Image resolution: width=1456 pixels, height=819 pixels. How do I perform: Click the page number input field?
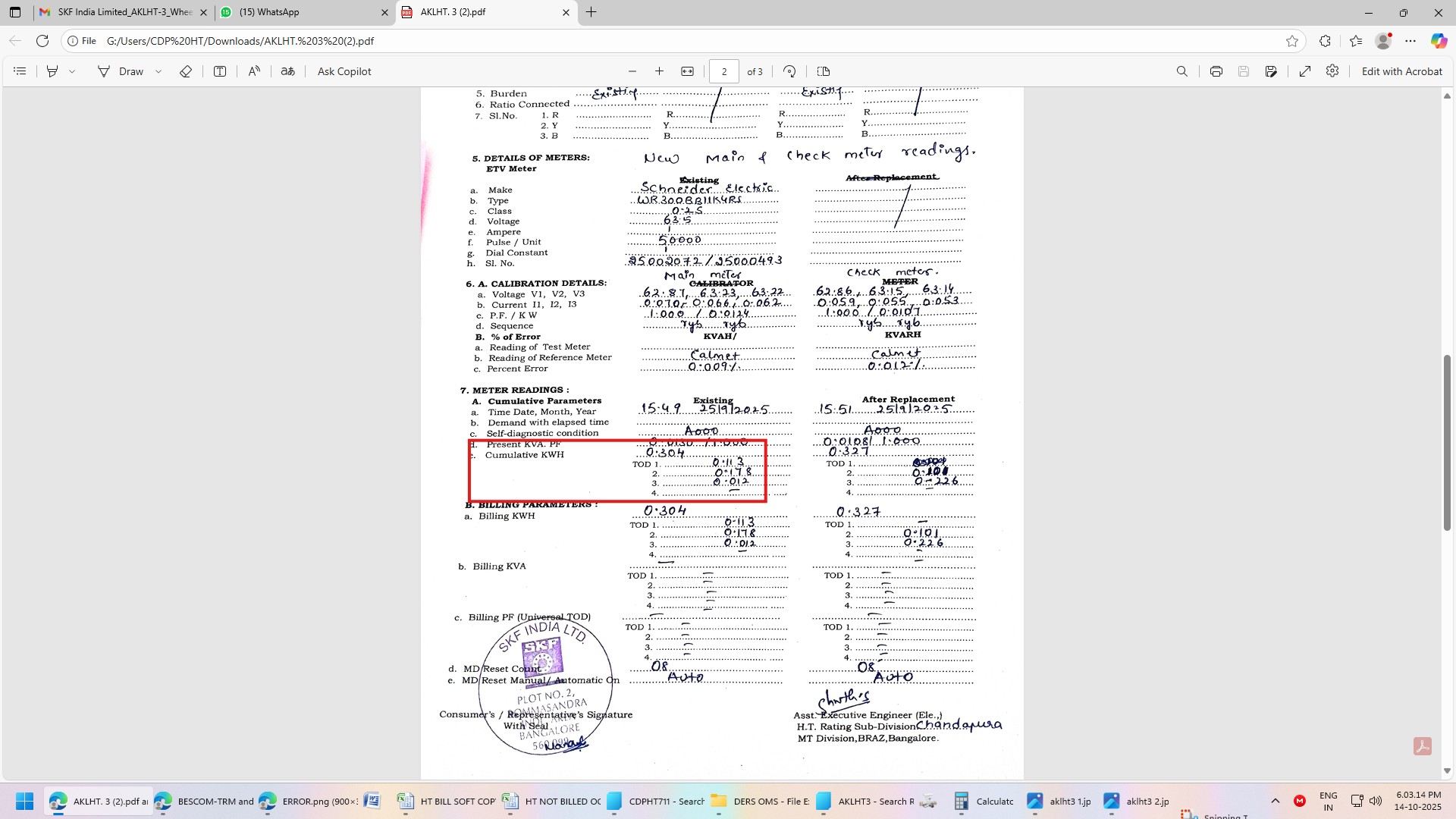(723, 71)
